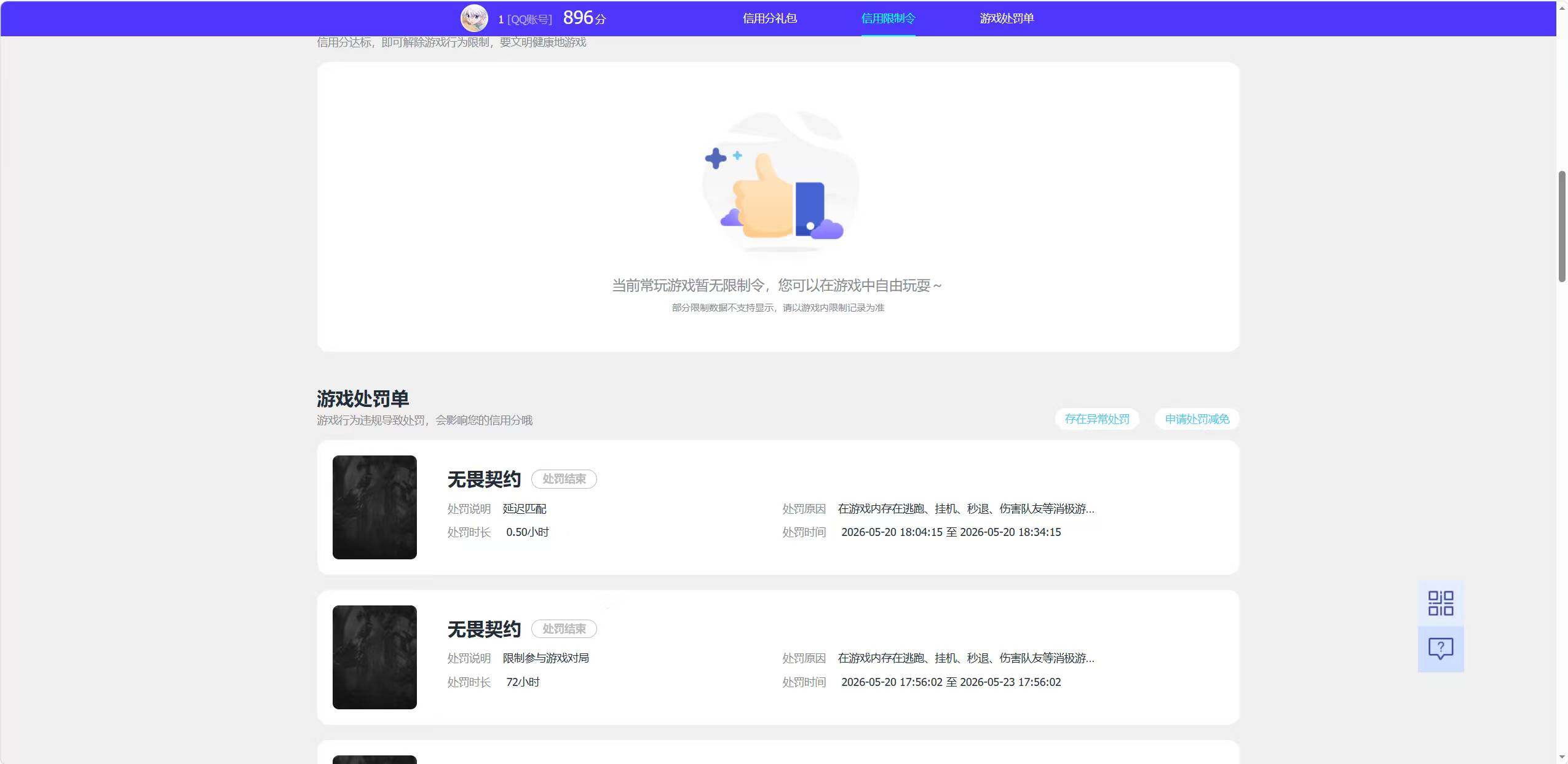The width and height of the screenshot is (1568, 764).
Task: Open the QR code floating icon
Action: point(1441,603)
